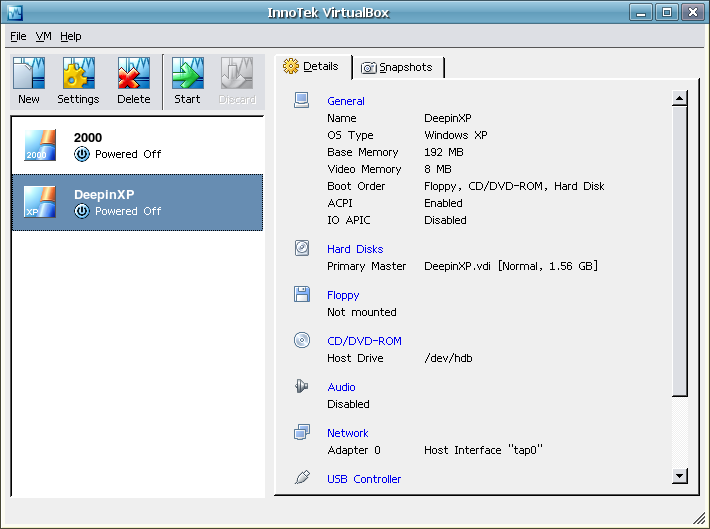Click the USB Controller plug icon

(x=302, y=477)
